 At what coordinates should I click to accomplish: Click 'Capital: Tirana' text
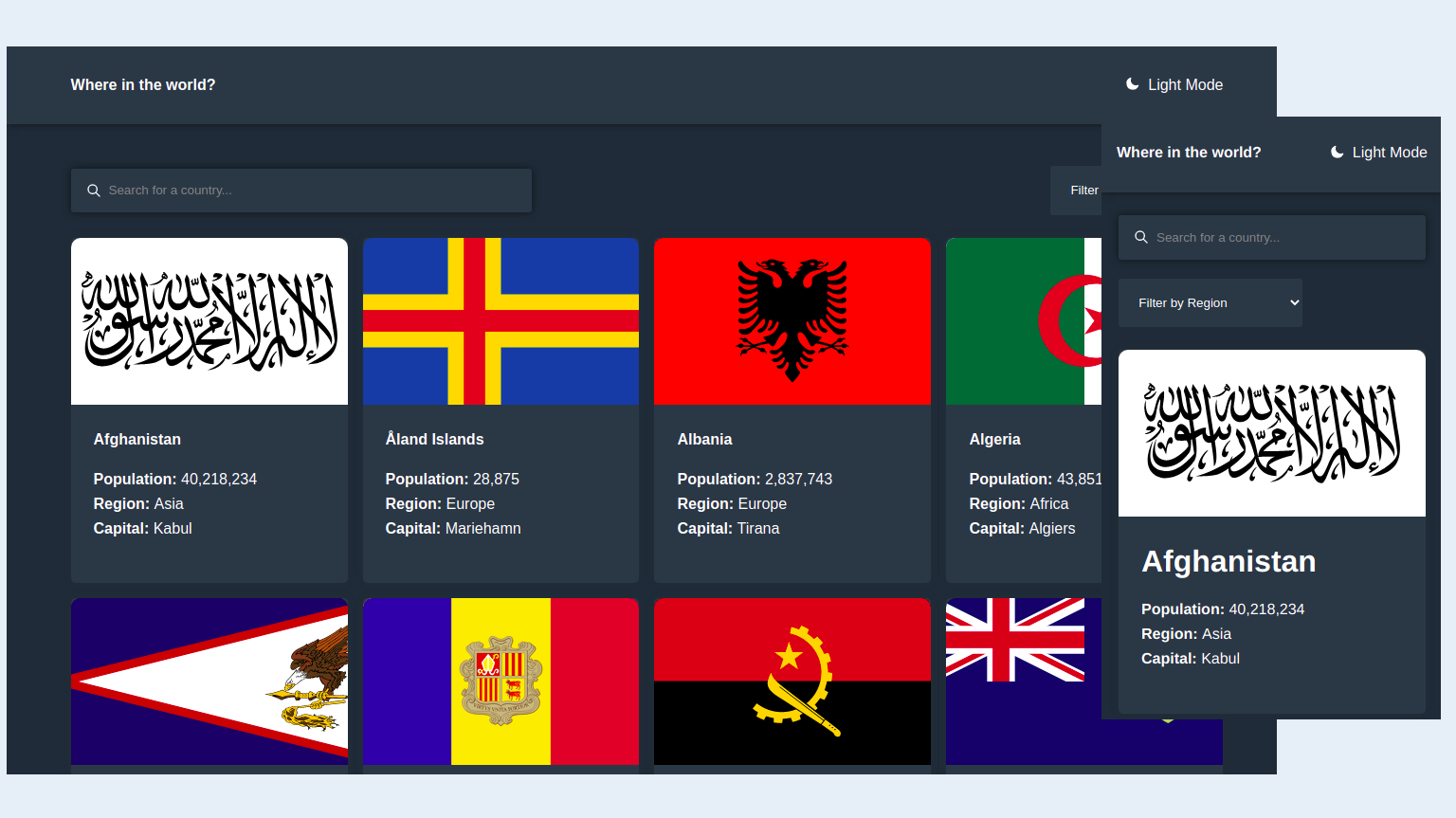point(728,529)
